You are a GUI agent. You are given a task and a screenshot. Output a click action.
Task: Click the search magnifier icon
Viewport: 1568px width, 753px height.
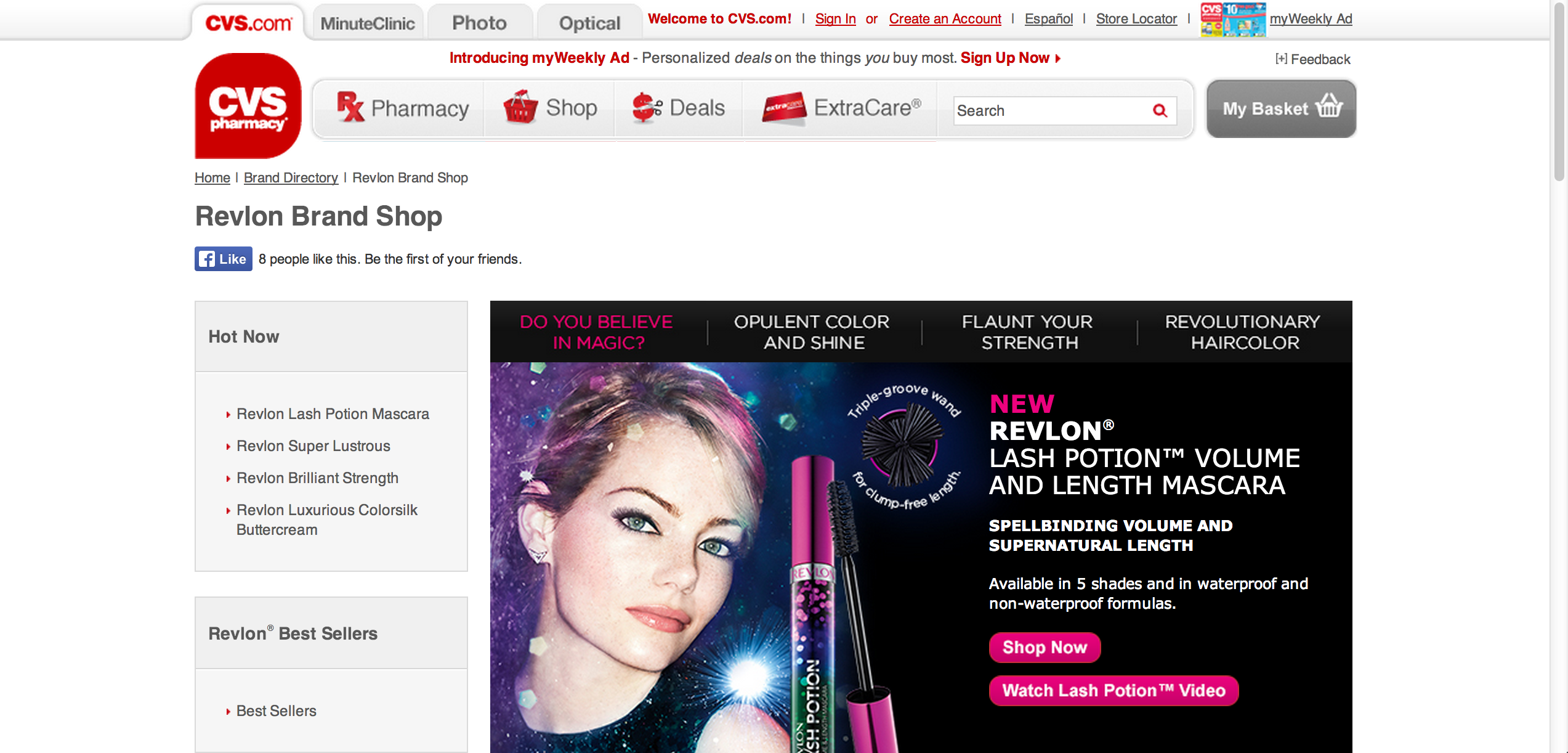(x=1160, y=110)
